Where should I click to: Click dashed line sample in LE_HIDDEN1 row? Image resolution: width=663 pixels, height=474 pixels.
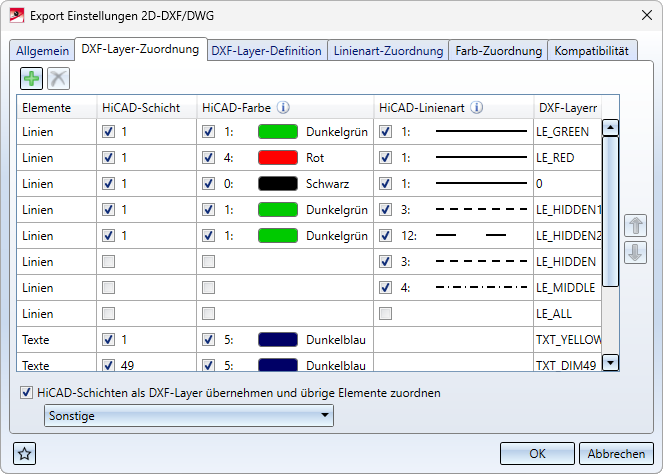point(481,209)
